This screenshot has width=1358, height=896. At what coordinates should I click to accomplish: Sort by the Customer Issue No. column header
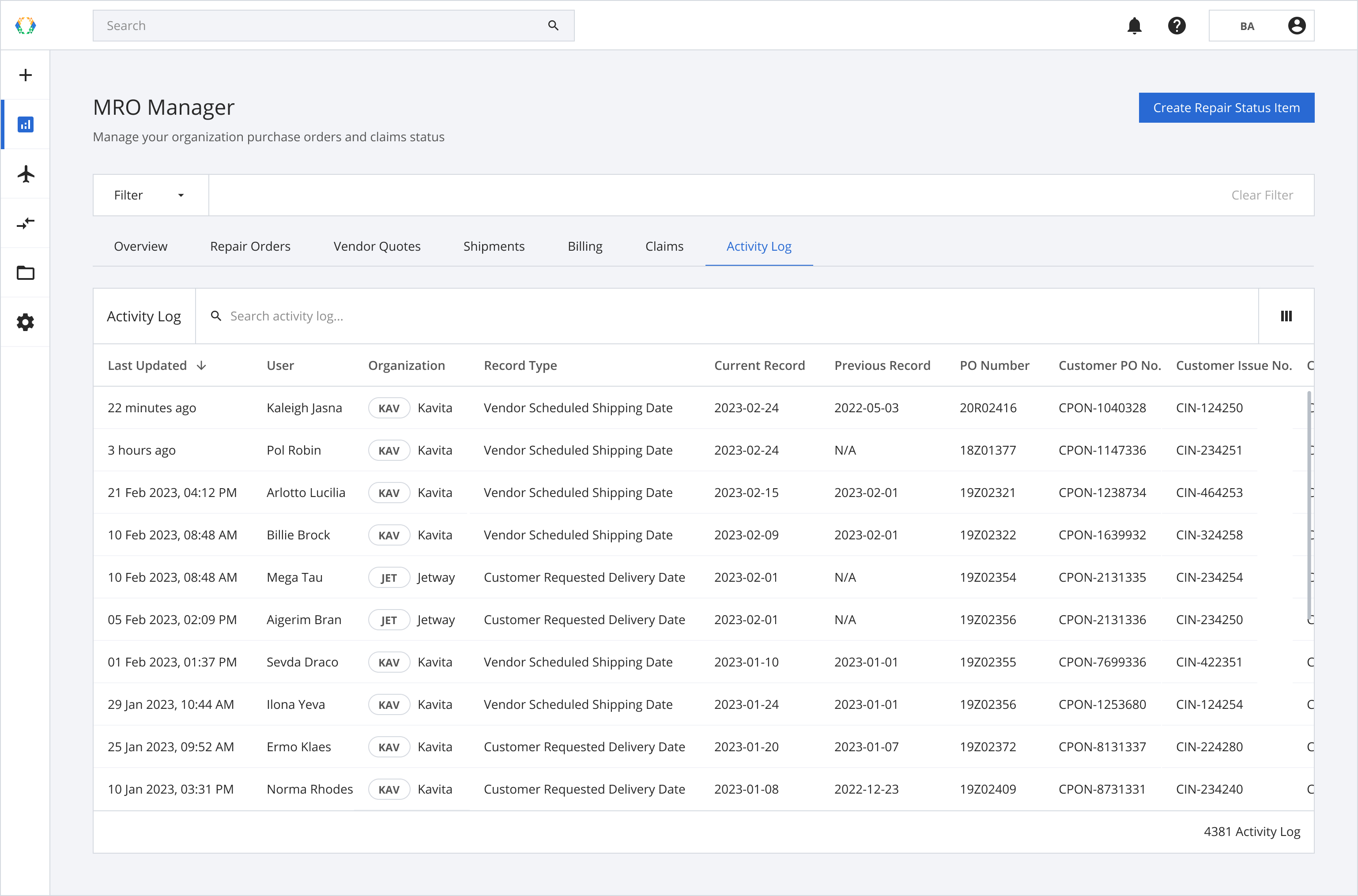coord(1234,366)
